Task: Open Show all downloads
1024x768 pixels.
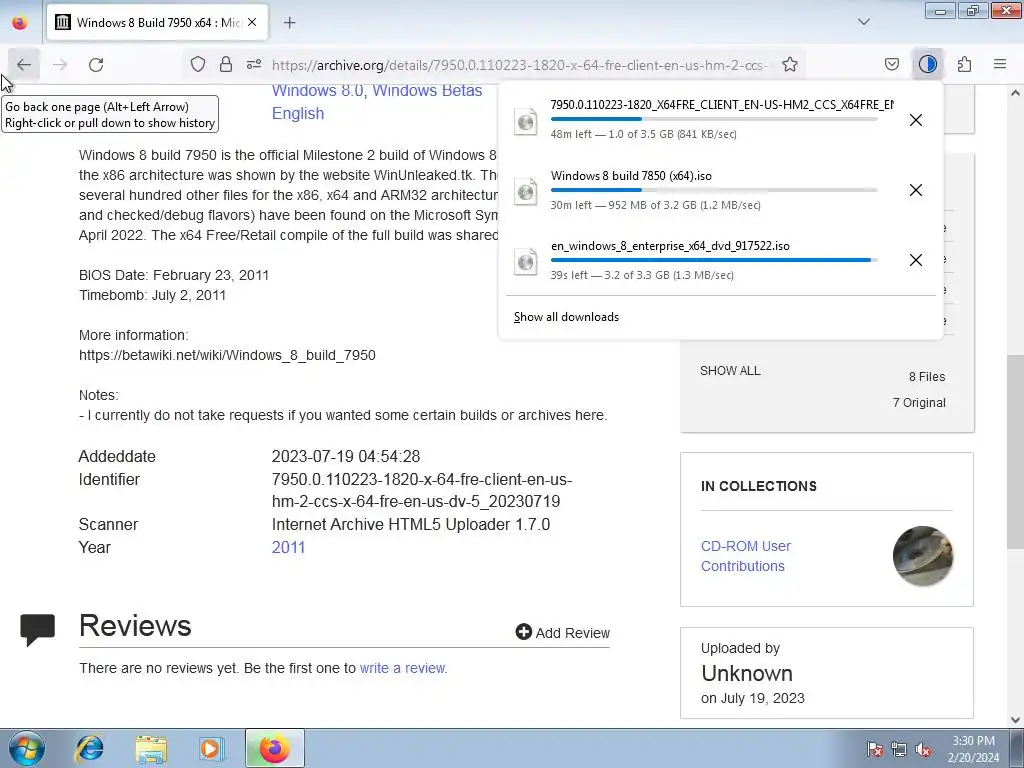Action: 566,317
